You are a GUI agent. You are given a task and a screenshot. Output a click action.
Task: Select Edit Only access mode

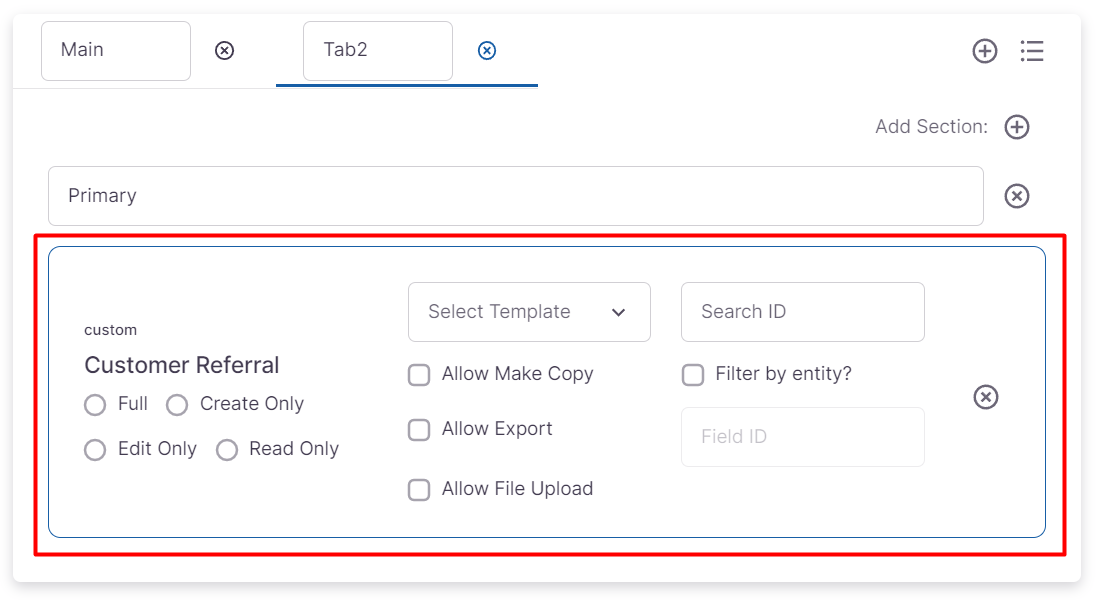click(95, 450)
